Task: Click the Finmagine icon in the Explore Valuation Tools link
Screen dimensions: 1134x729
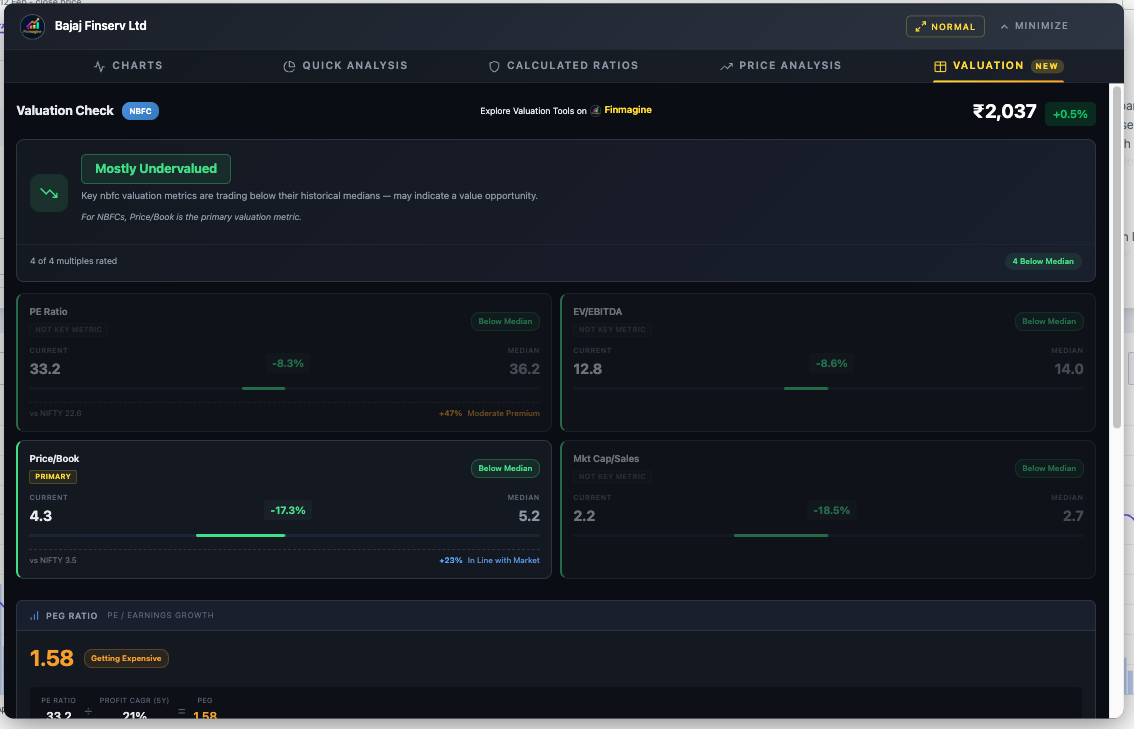Action: pyautogui.click(x=596, y=110)
